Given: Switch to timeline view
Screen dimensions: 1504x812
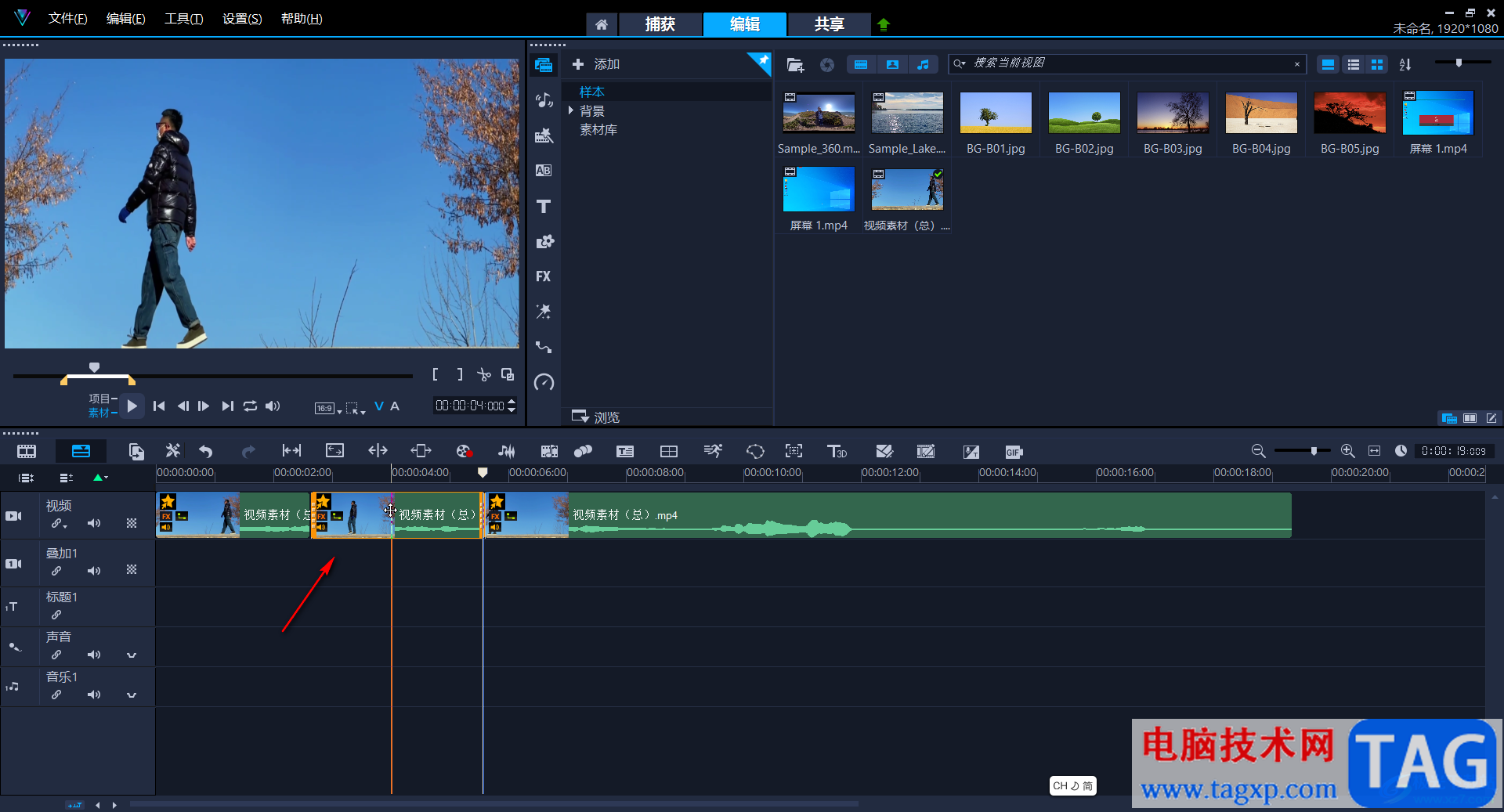Looking at the screenshot, I should tap(81, 451).
